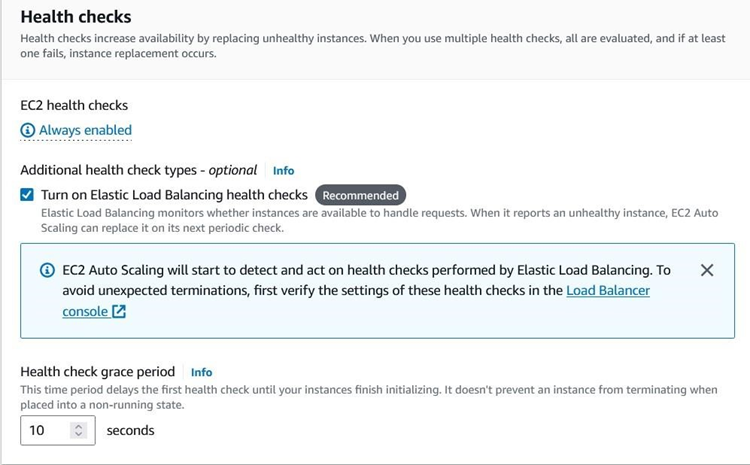Click the info icon beside "Always enabled"
750x465 pixels.
(x=28, y=130)
